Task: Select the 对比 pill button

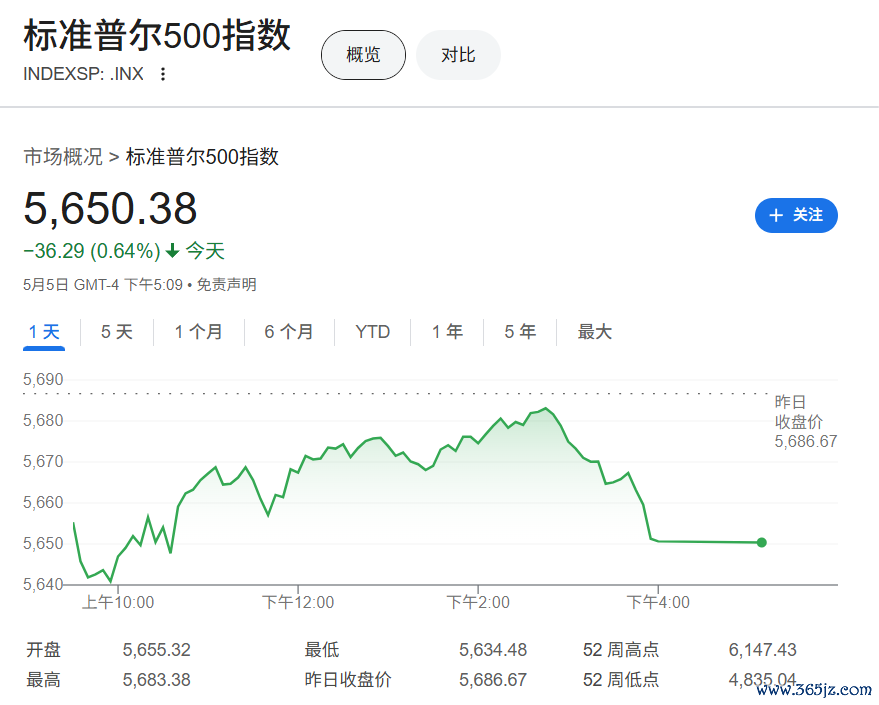Action: click(x=458, y=55)
